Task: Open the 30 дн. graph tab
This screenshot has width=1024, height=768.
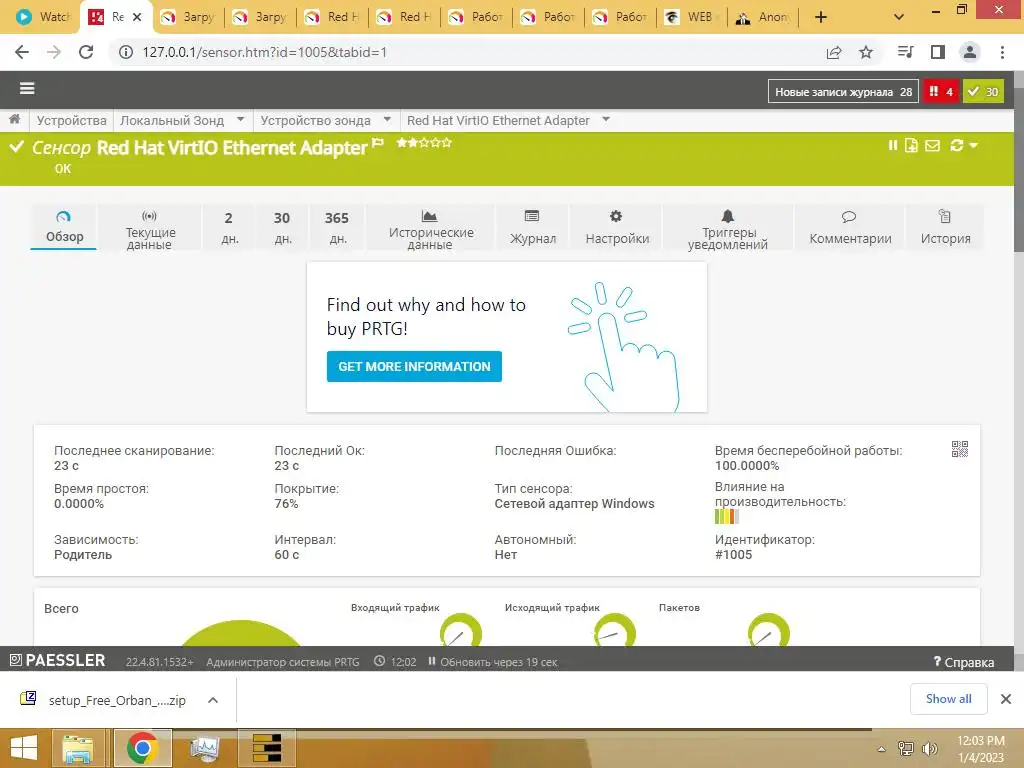Action: click(x=282, y=227)
